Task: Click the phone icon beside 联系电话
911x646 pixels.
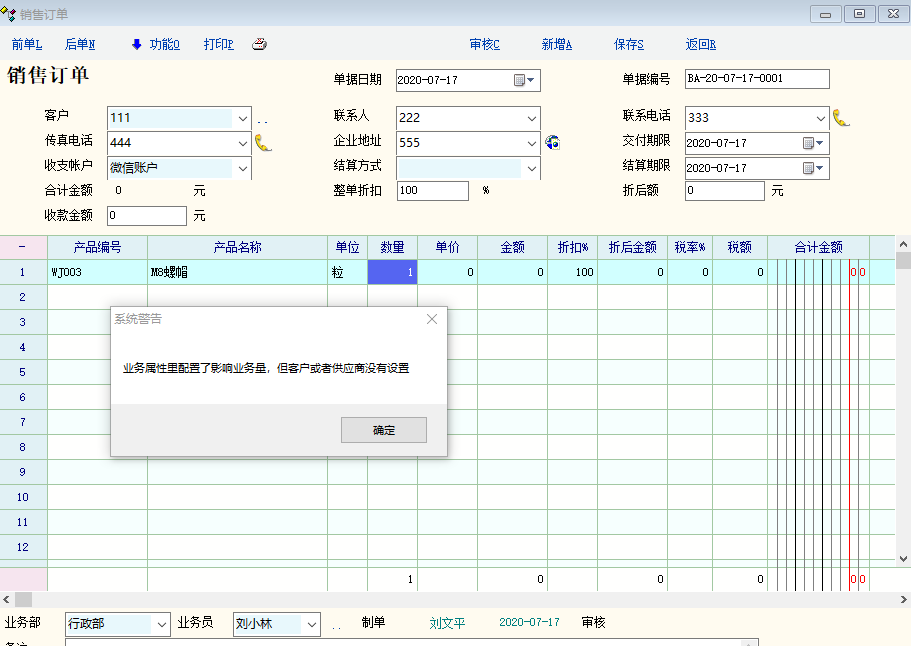Action: (x=841, y=118)
